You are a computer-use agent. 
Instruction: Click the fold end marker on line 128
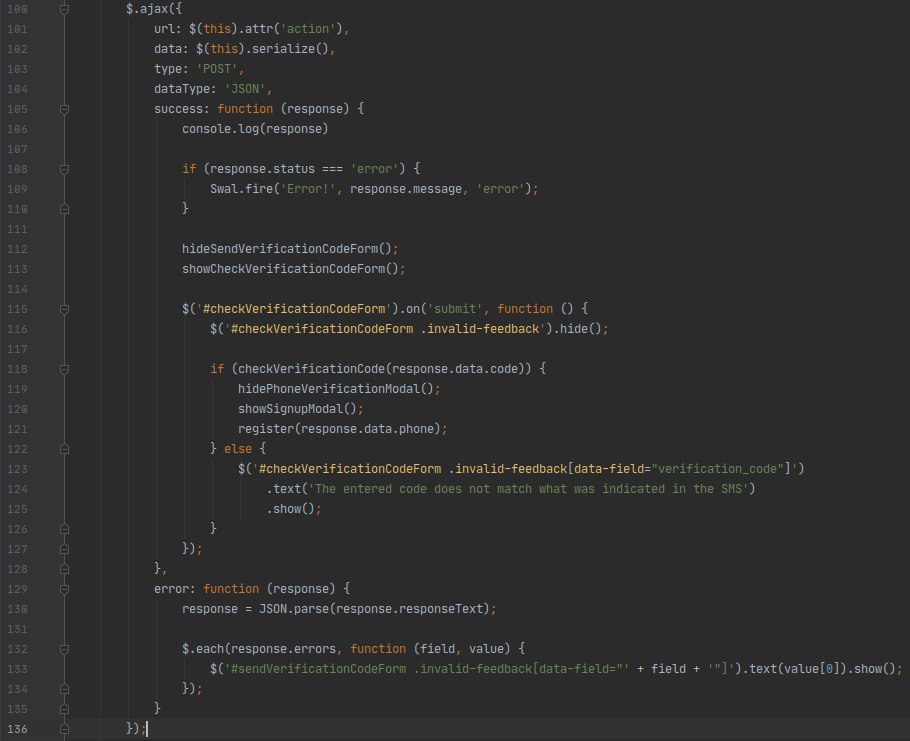click(64, 569)
